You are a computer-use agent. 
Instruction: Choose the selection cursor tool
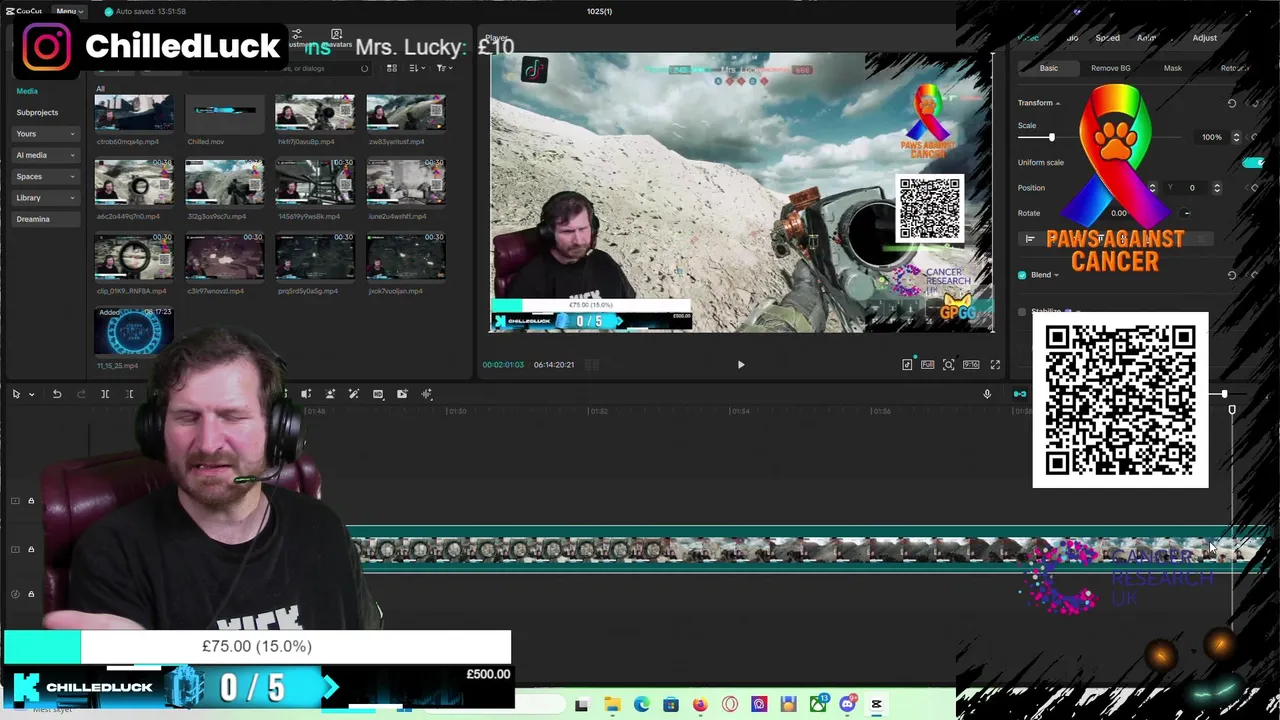coord(16,394)
